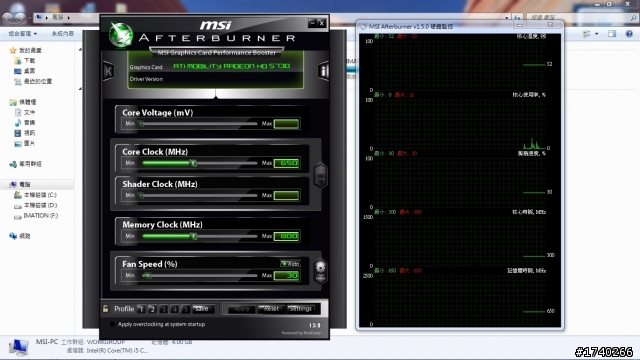This screenshot has width=640, height=360.
Task: Click the Explorer forward navigation arrow
Action: pos(20,18)
